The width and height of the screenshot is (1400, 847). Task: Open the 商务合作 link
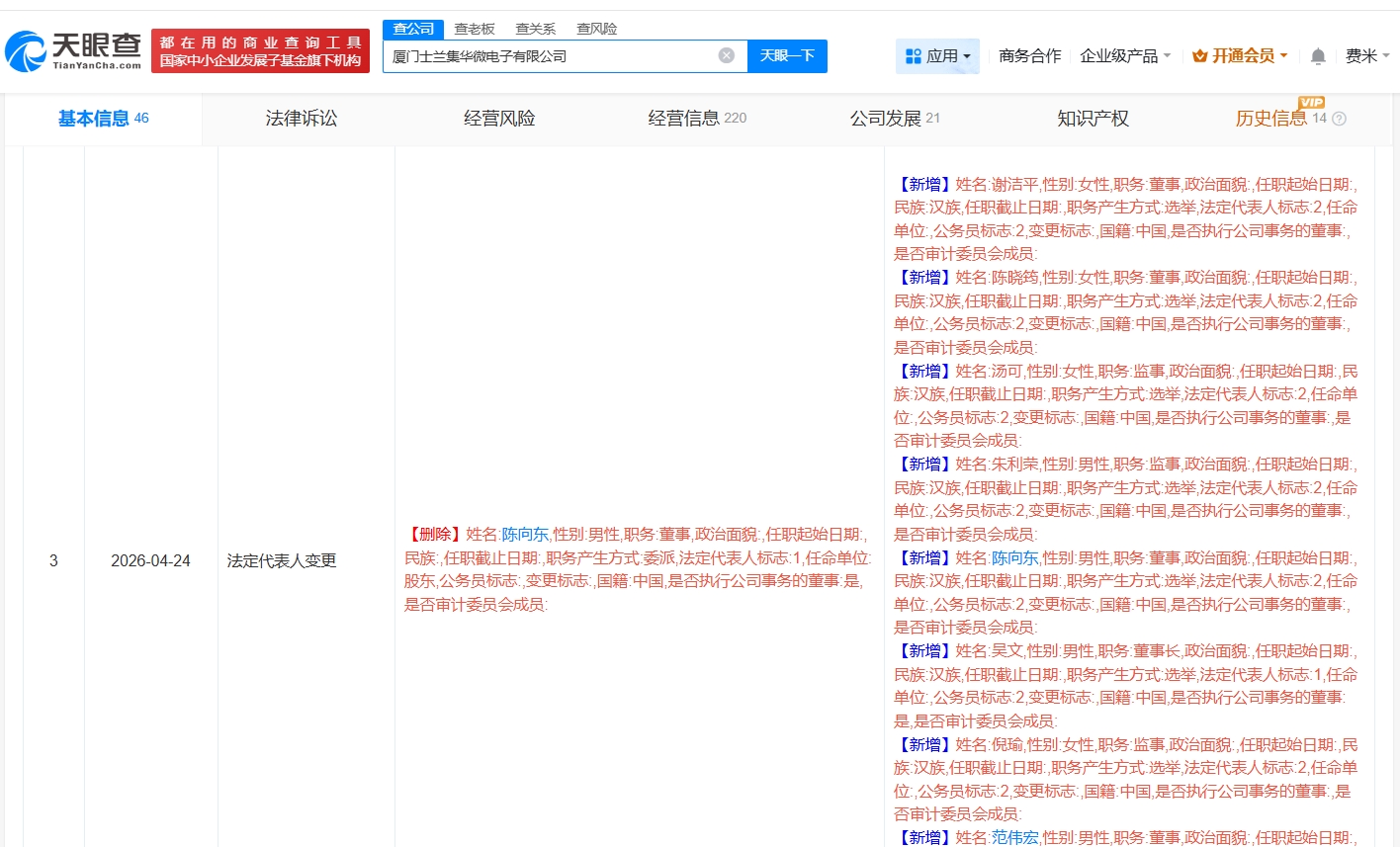coord(1029,56)
